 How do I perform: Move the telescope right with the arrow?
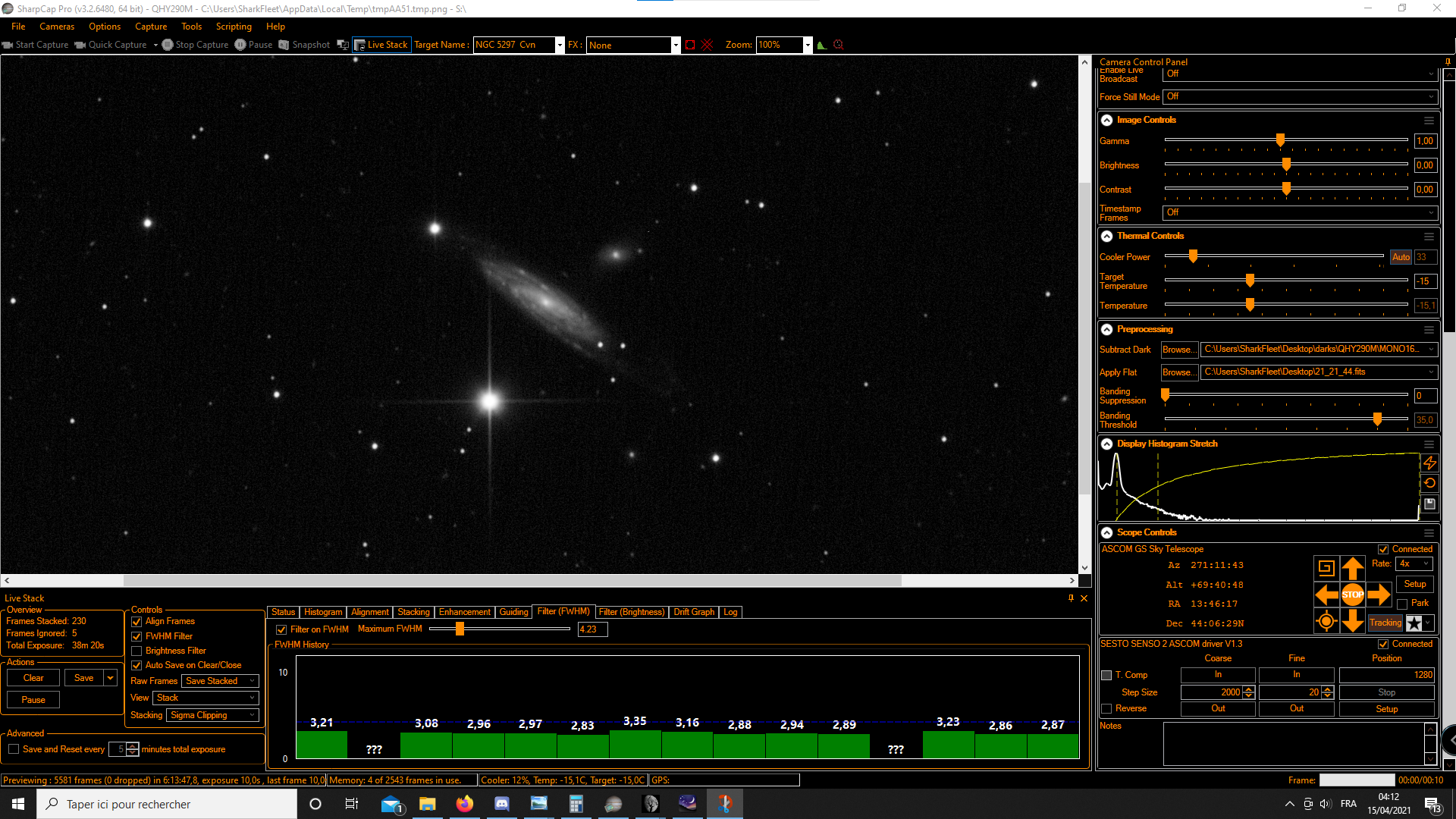[x=1379, y=595]
